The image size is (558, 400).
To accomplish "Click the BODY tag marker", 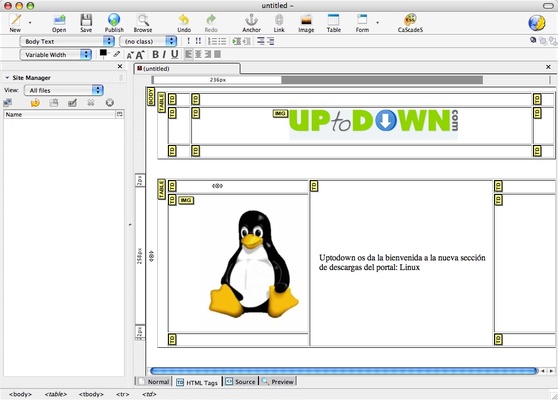I will coord(151,96).
